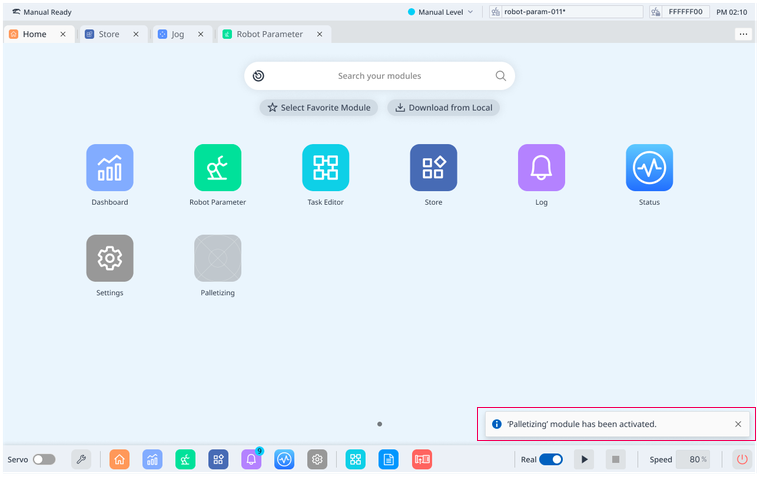Launch the Task Editor module

(x=325, y=168)
